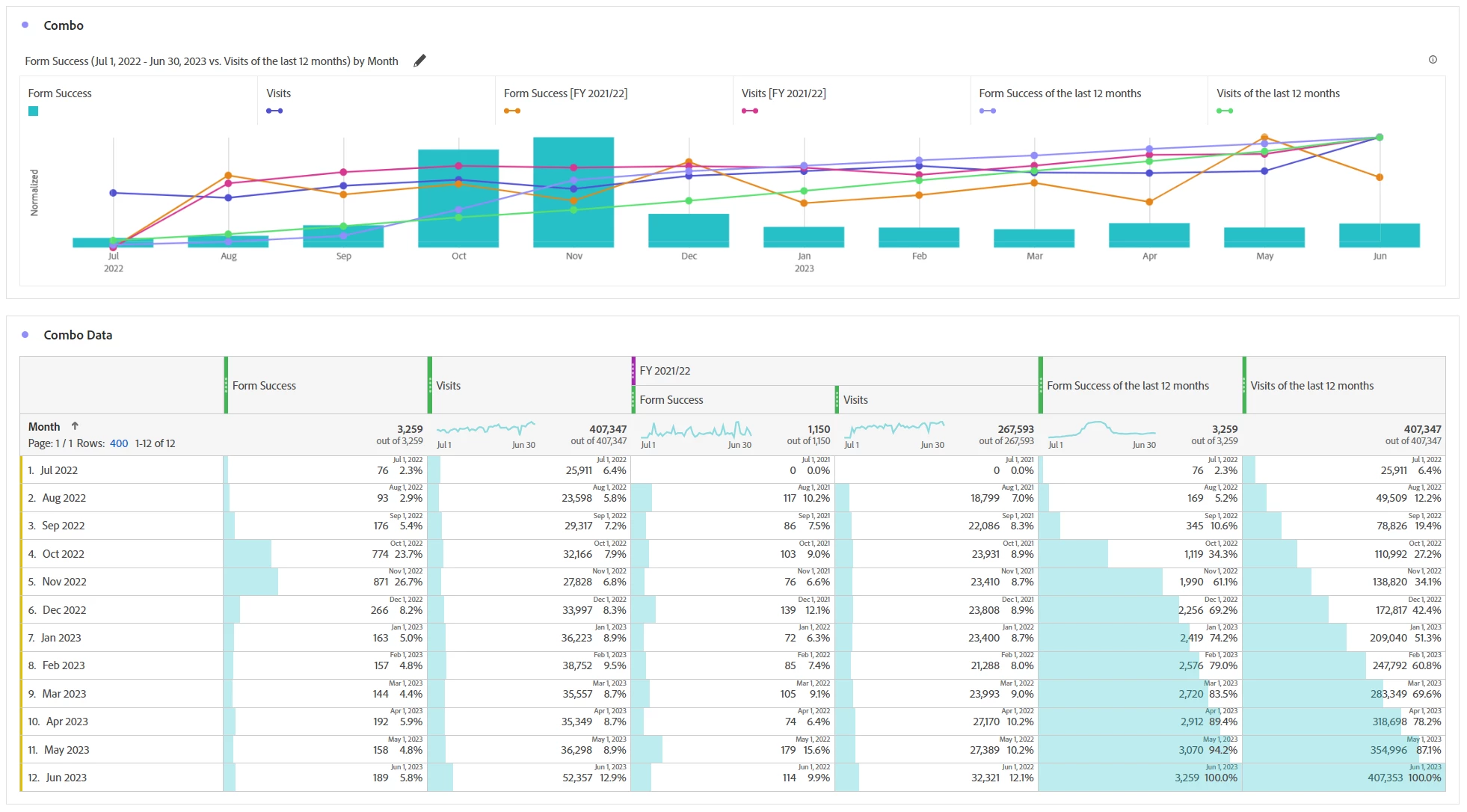The width and height of the screenshot is (1467, 812).
Task: Click the purple dot beside Combo Data
Action: [x=25, y=334]
